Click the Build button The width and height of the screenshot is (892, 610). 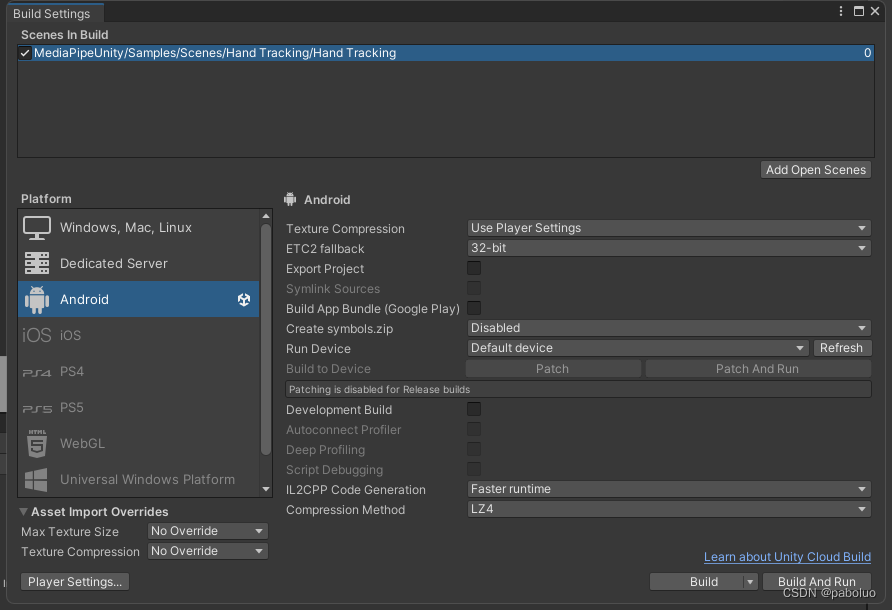pyautogui.click(x=704, y=582)
